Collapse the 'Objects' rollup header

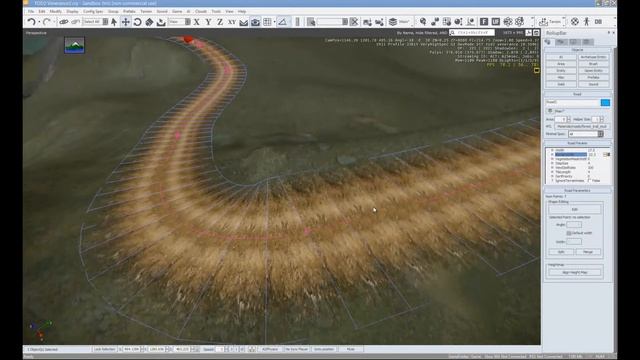(577, 50)
